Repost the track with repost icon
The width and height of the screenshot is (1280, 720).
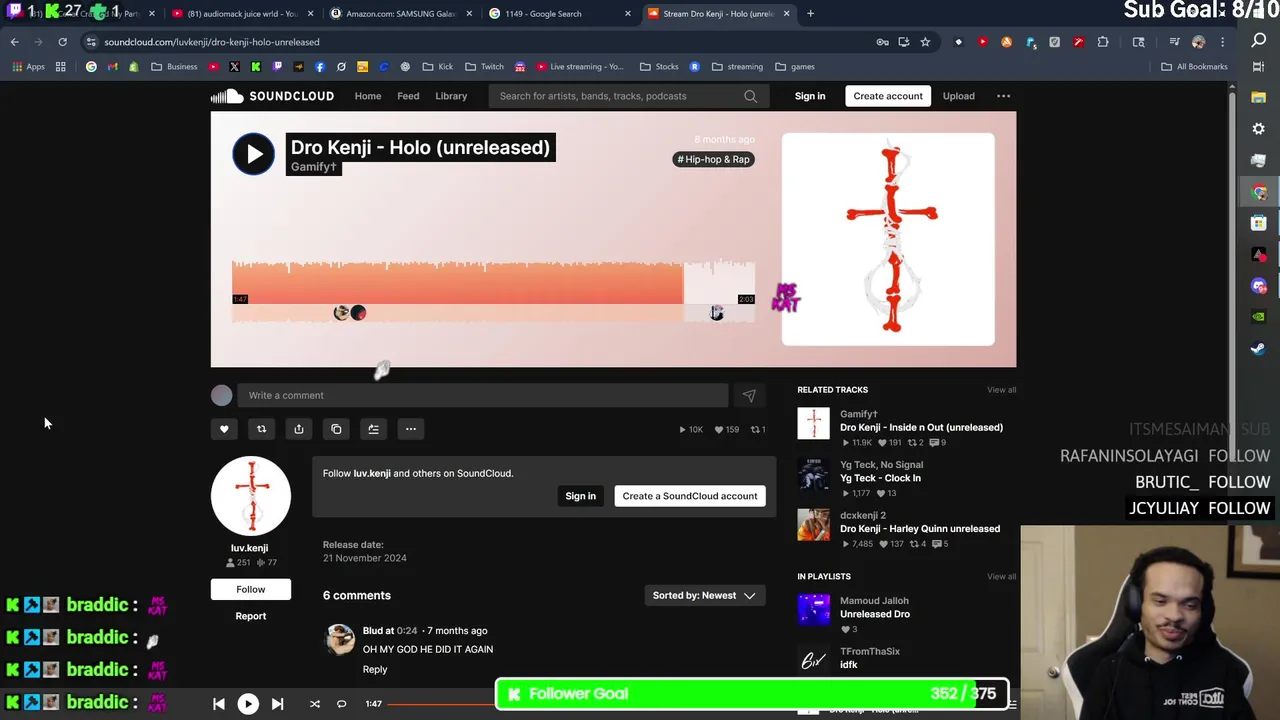click(x=261, y=429)
